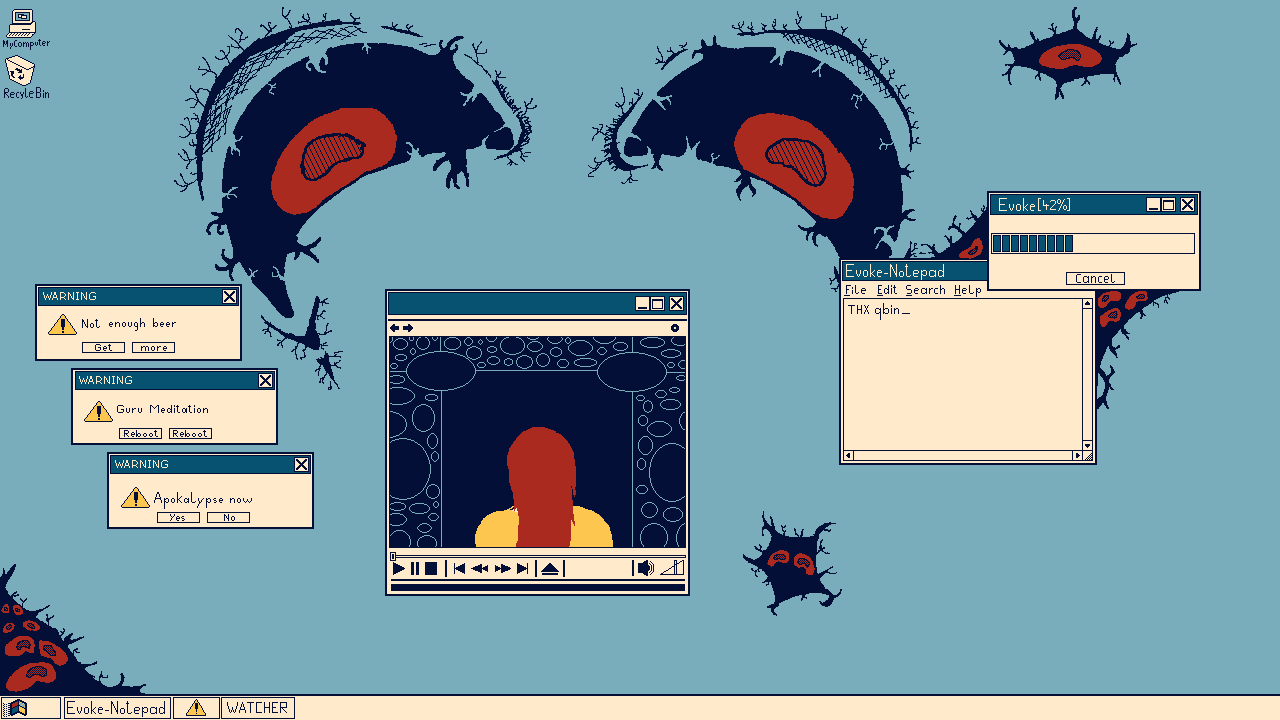This screenshot has height=720, width=1280.
Task: Click the volume level ramp control
Action: (x=672, y=568)
